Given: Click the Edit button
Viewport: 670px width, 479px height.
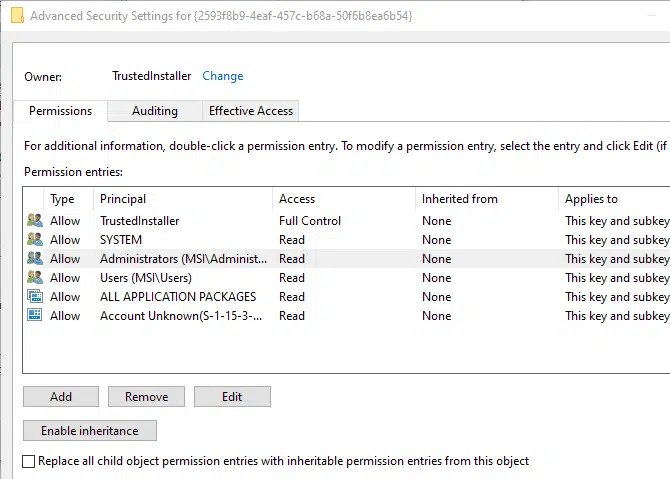Looking at the screenshot, I should [x=232, y=397].
